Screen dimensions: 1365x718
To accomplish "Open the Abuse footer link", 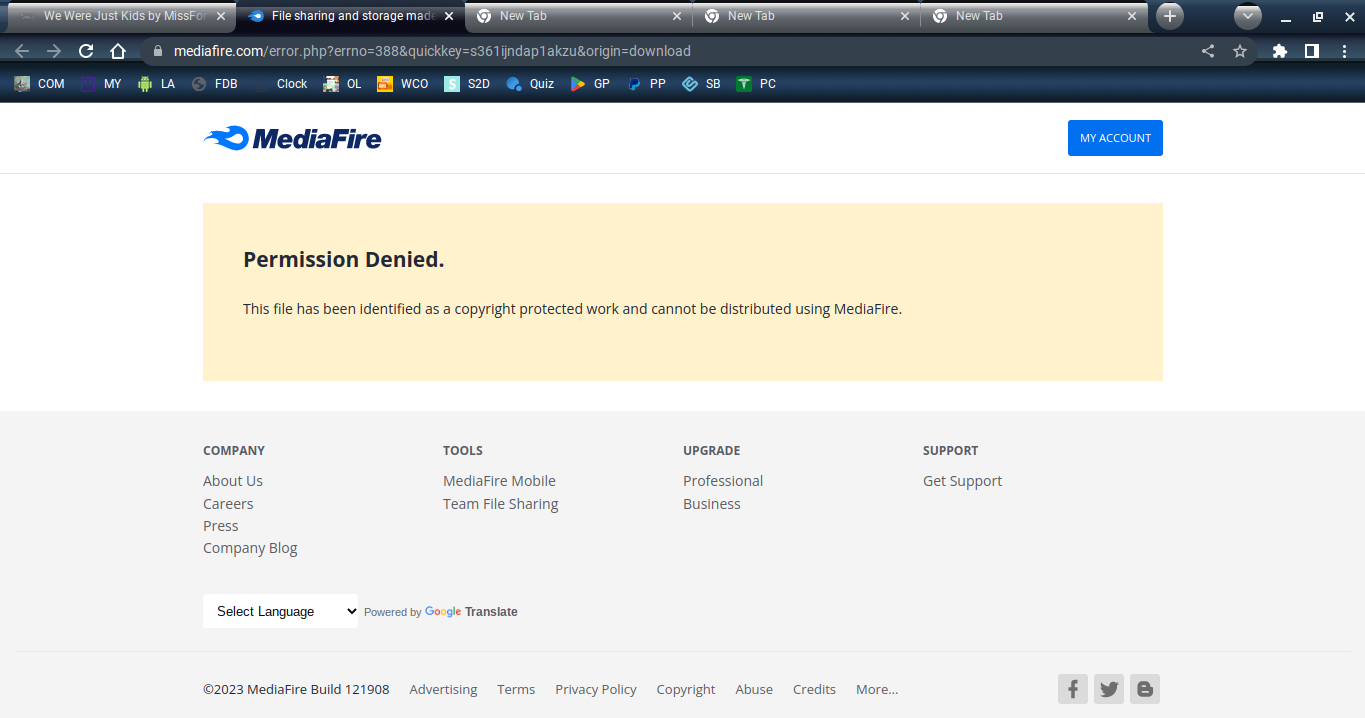I will [754, 689].
